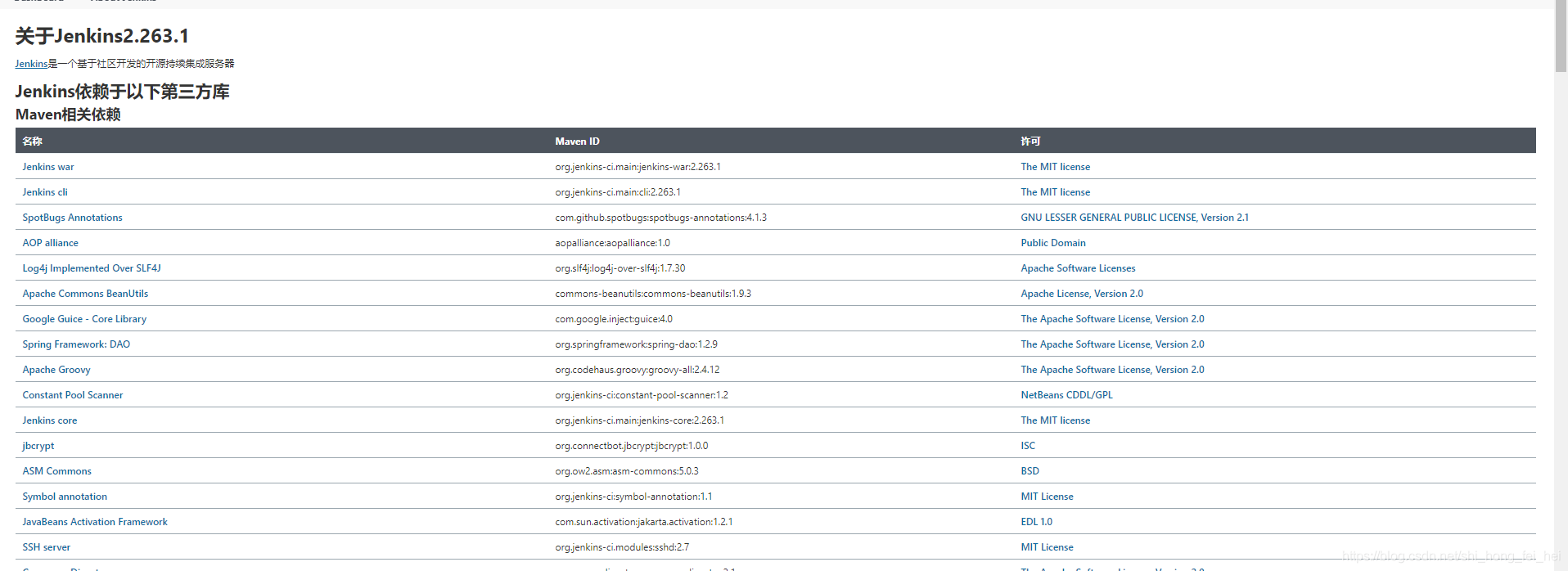Open the EDL 1.0 license link

[1037, 522]
